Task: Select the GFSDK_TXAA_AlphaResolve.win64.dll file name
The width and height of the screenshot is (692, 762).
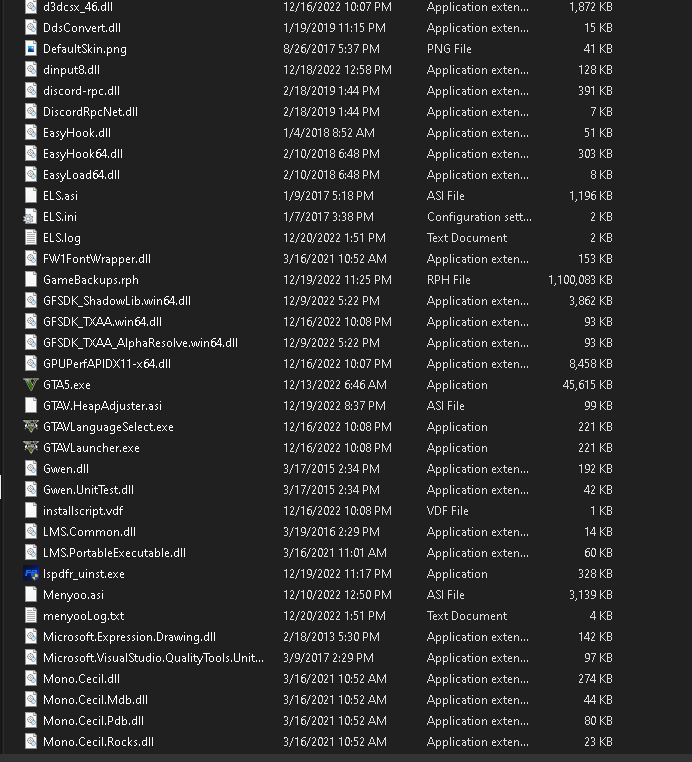Action: (x=140, y=343)
